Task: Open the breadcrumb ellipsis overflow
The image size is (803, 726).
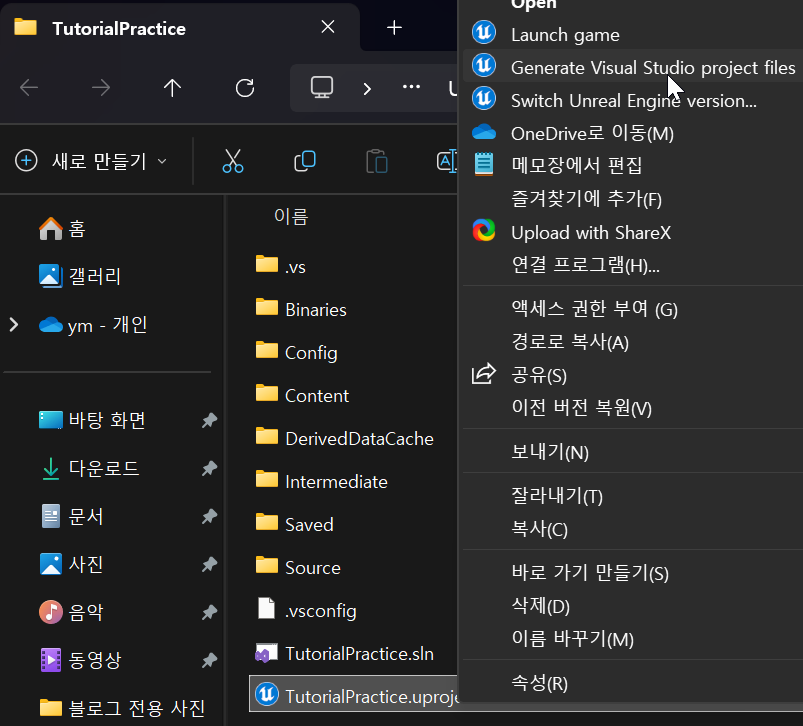Action: pyautogui.click(x=411, y=87)
